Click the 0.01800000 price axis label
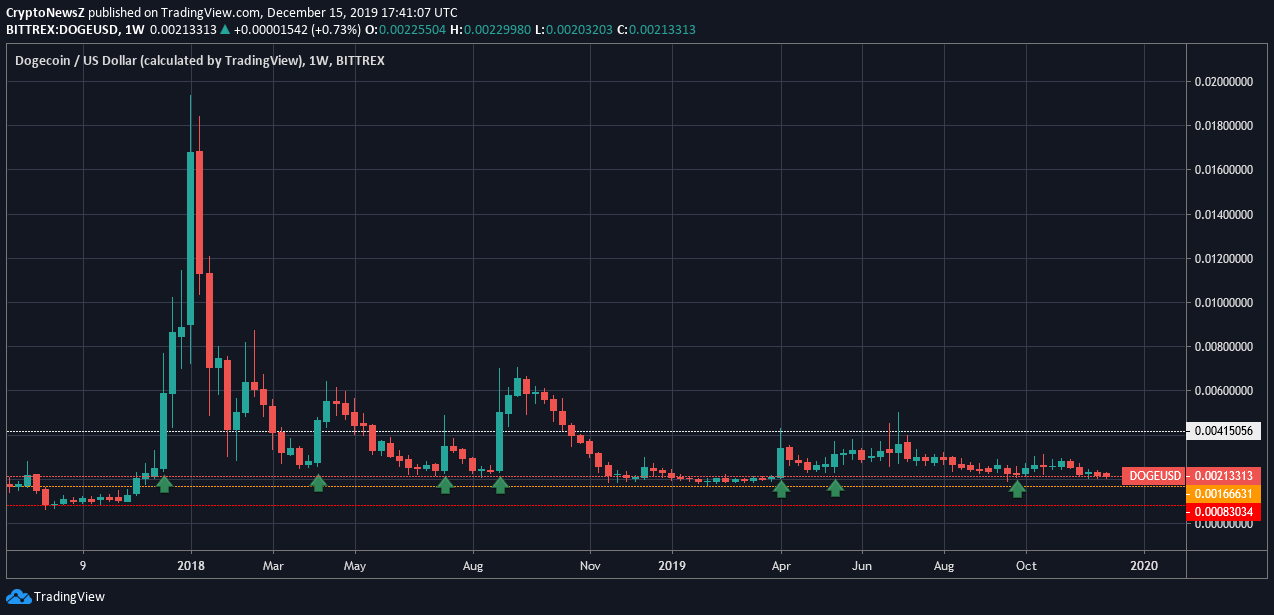Viewport: 1274px width, 615px height. pyautogui.click(x=1225, y=126)
